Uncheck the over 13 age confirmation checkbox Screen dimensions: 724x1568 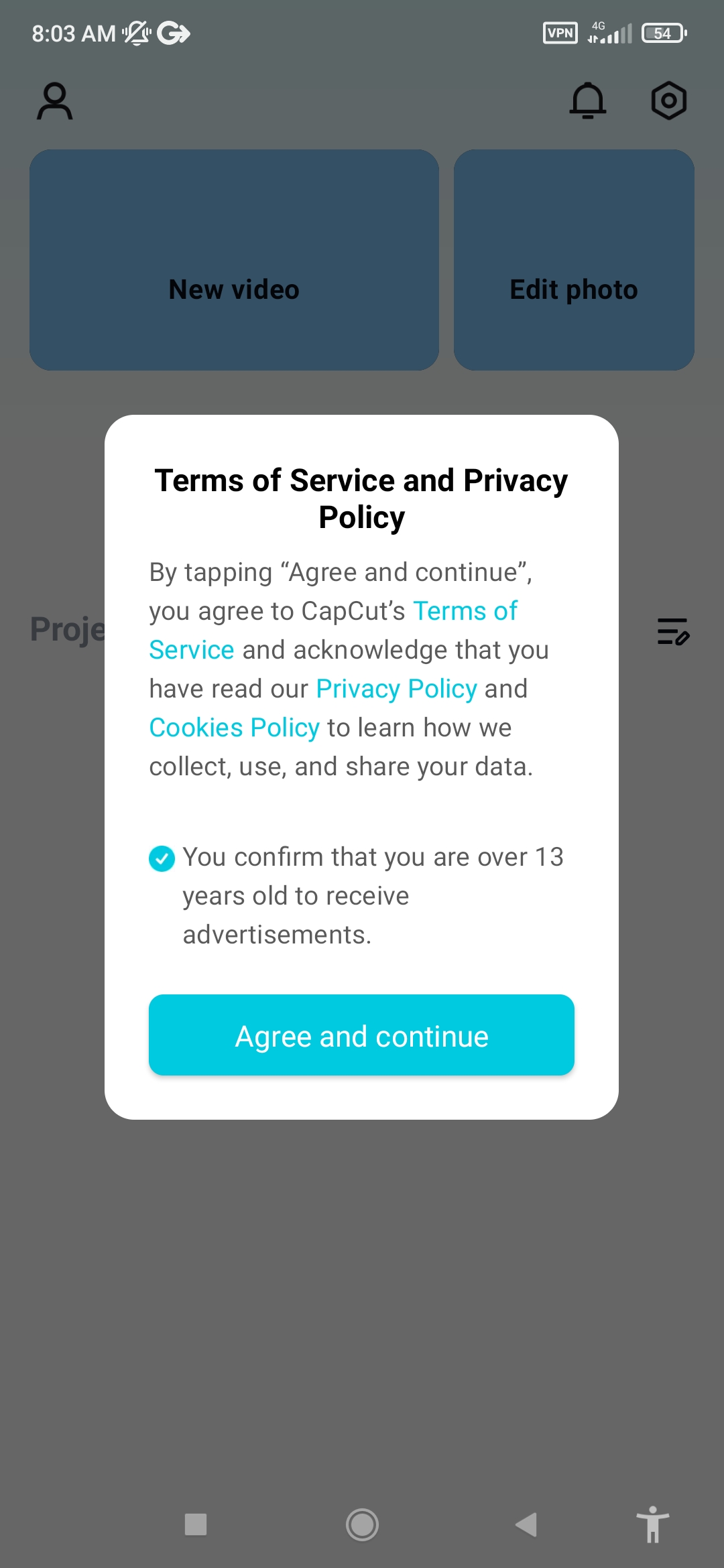(x=162, y=858)
